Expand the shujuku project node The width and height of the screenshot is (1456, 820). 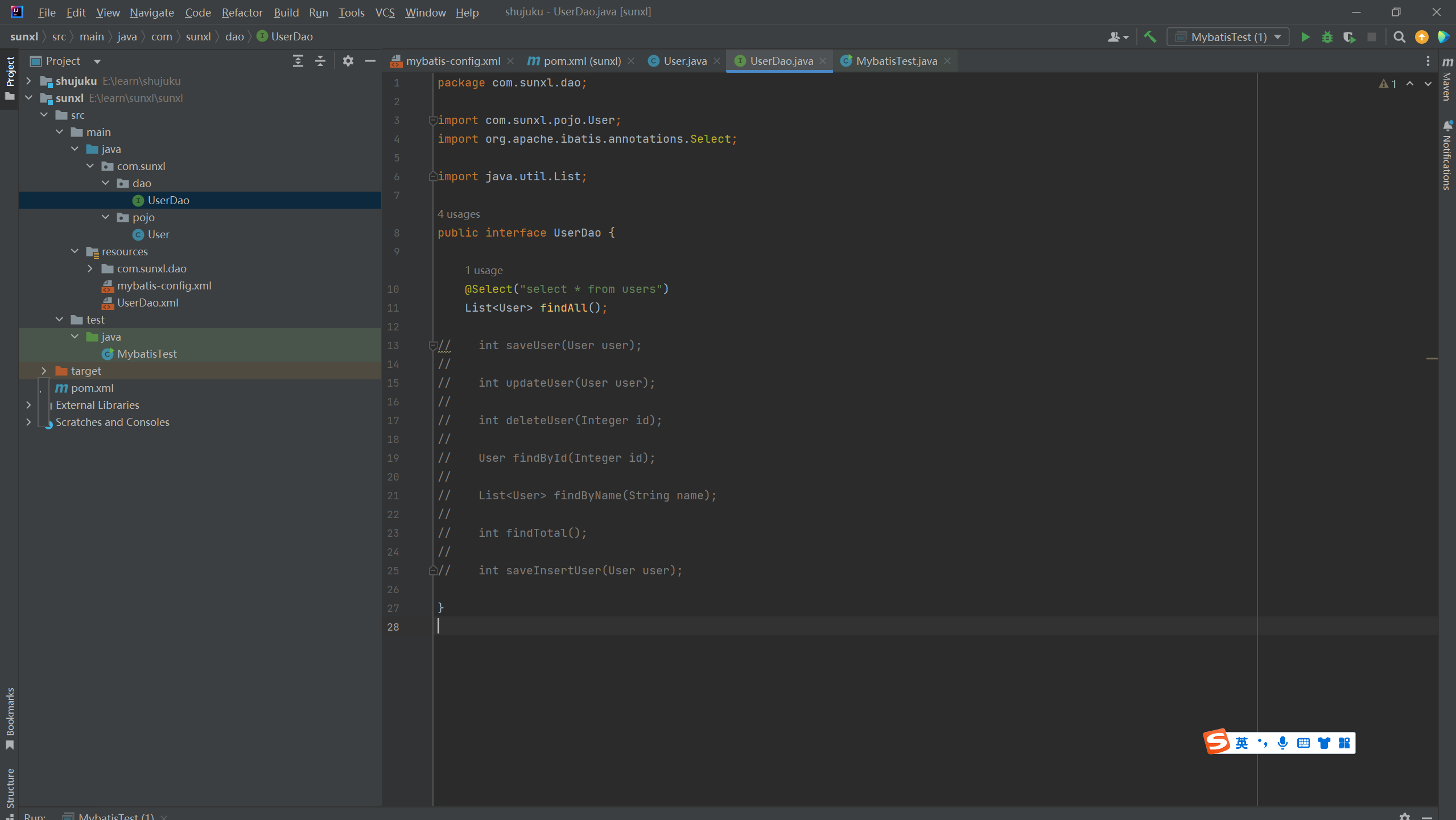click(28, 81)
